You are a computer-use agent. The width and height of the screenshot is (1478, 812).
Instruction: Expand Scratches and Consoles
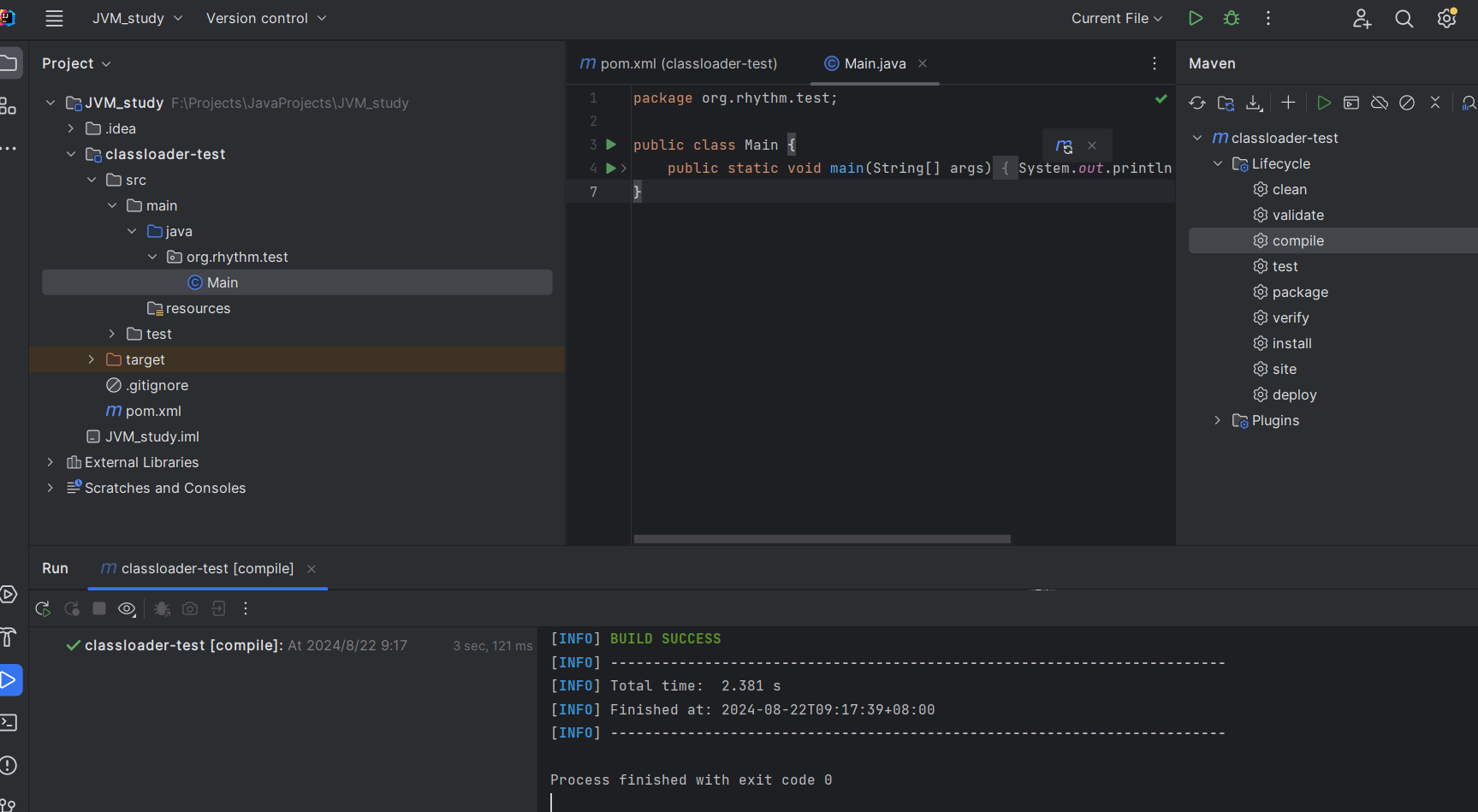click(50, 488)
